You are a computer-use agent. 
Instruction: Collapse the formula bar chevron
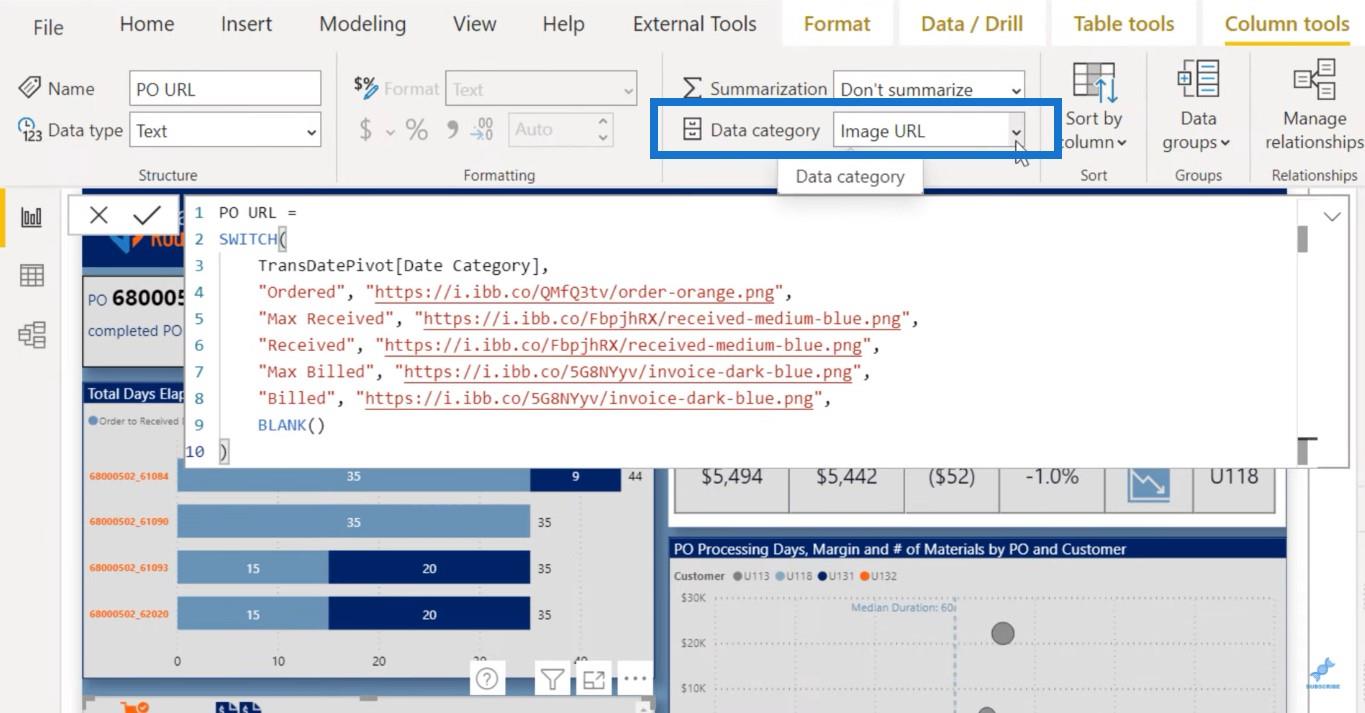(x=1332, y=216)
